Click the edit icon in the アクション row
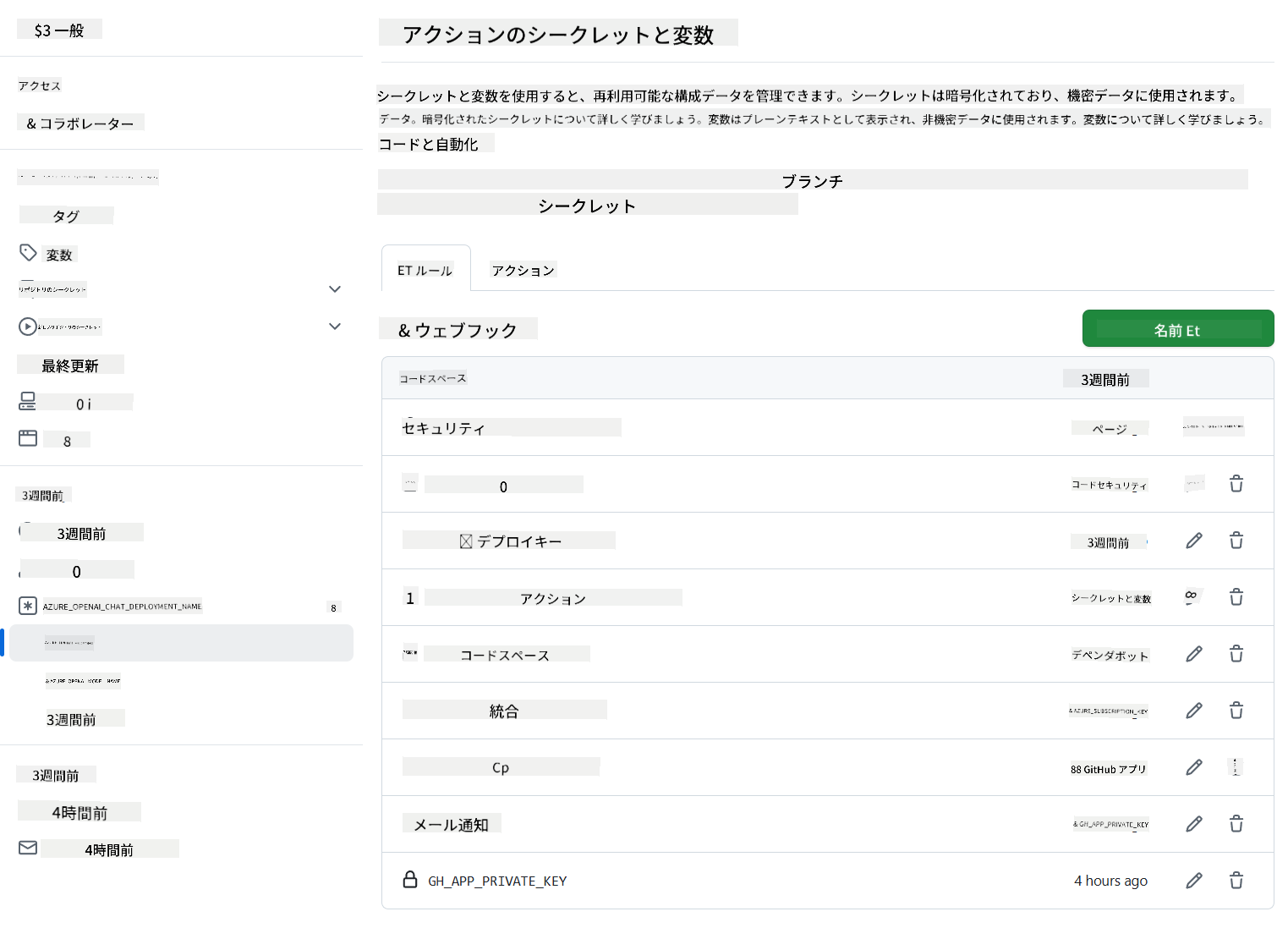 coord(1194,597)
